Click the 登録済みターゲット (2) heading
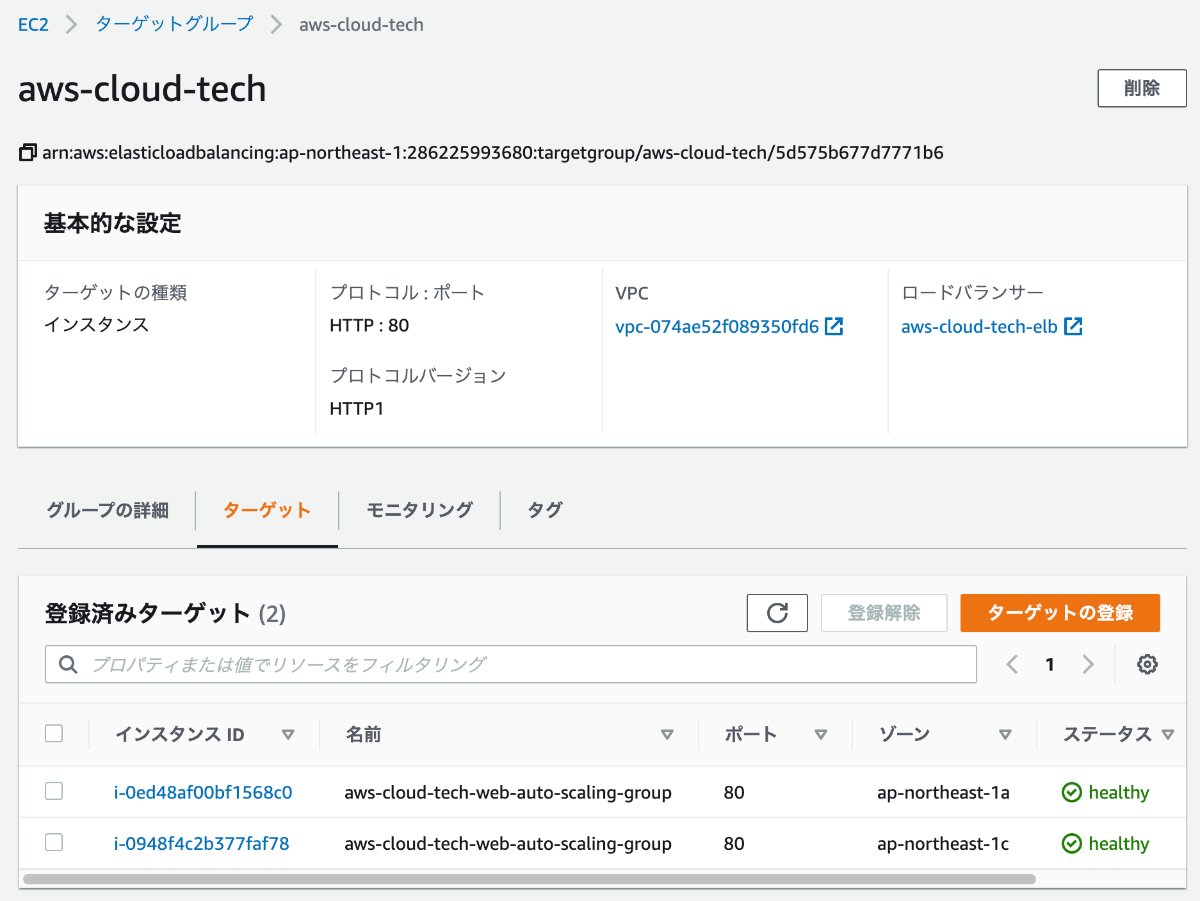The height and width of the screenshot is (901, 1200). (x=165, y=613)
